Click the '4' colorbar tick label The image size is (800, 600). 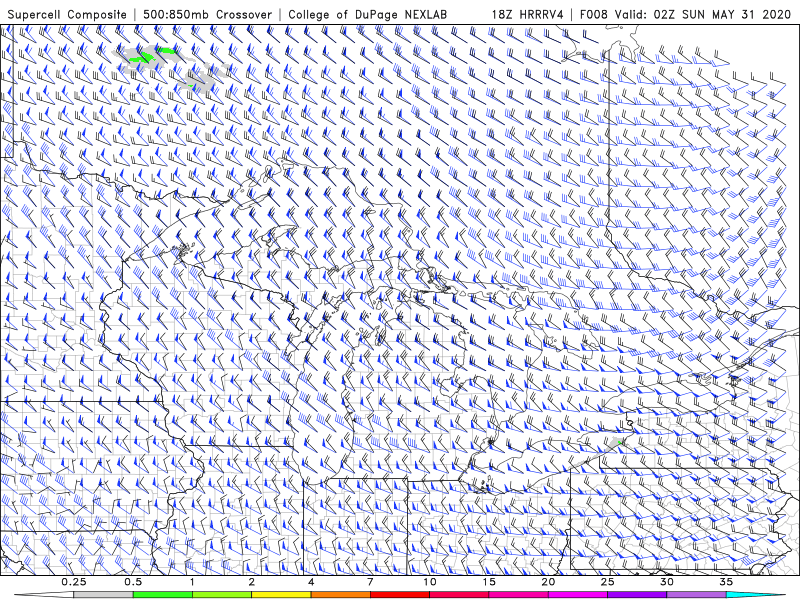311,582
